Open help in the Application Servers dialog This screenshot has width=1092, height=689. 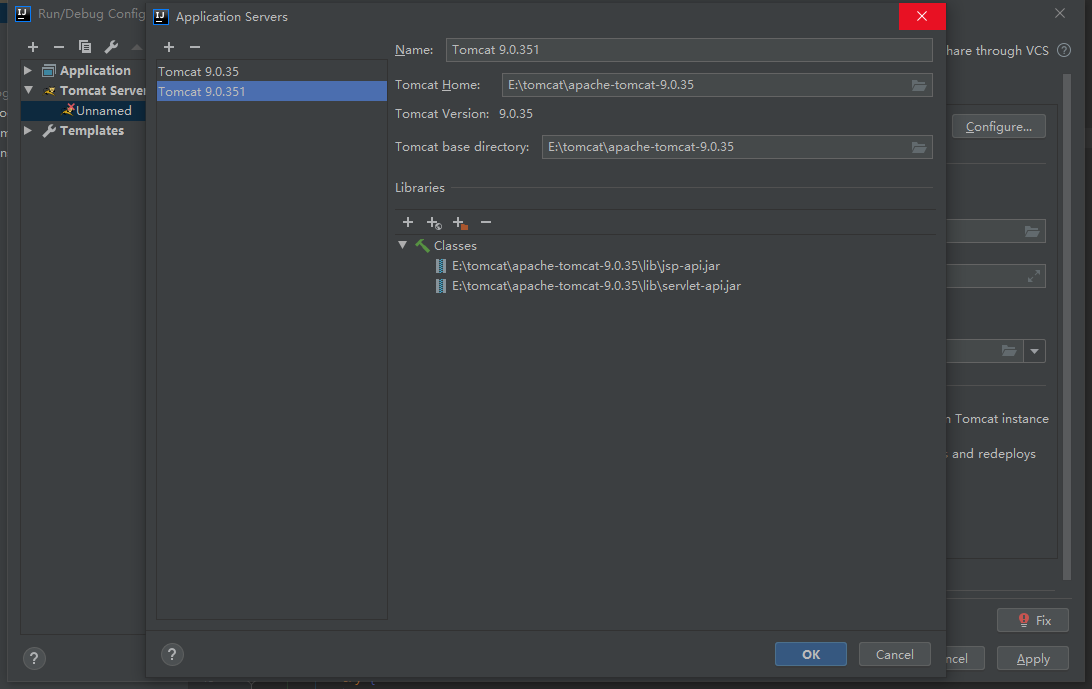172,654
